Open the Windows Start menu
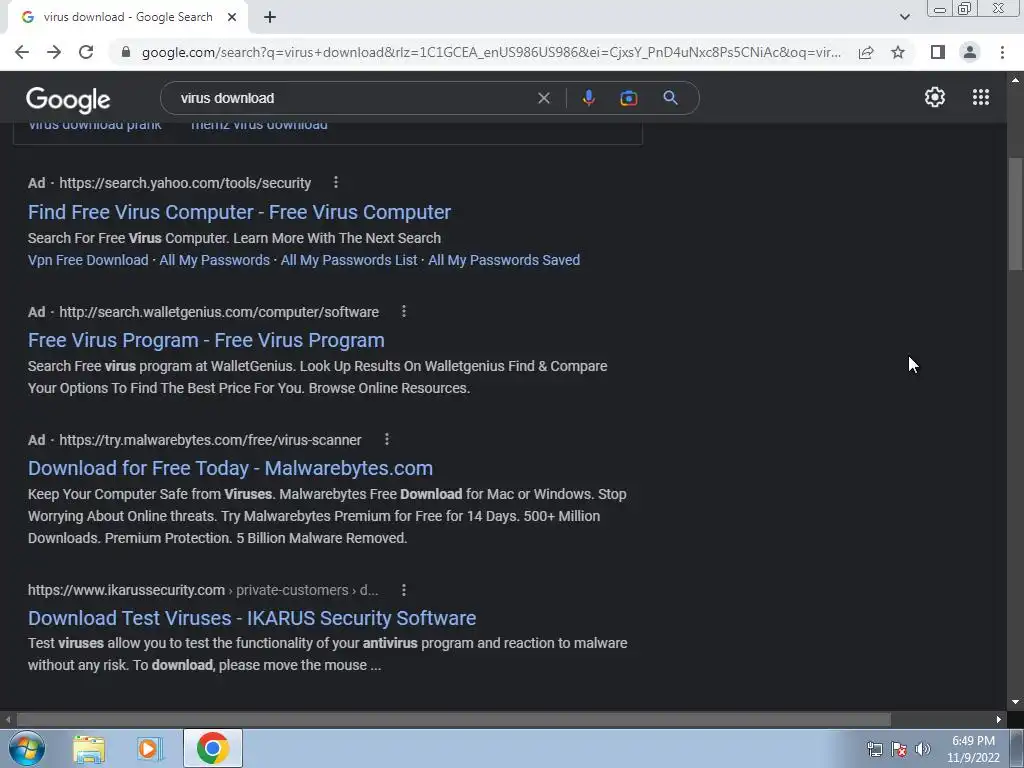The height and width of the screenshot is (768, 1024). pos(27,748)
